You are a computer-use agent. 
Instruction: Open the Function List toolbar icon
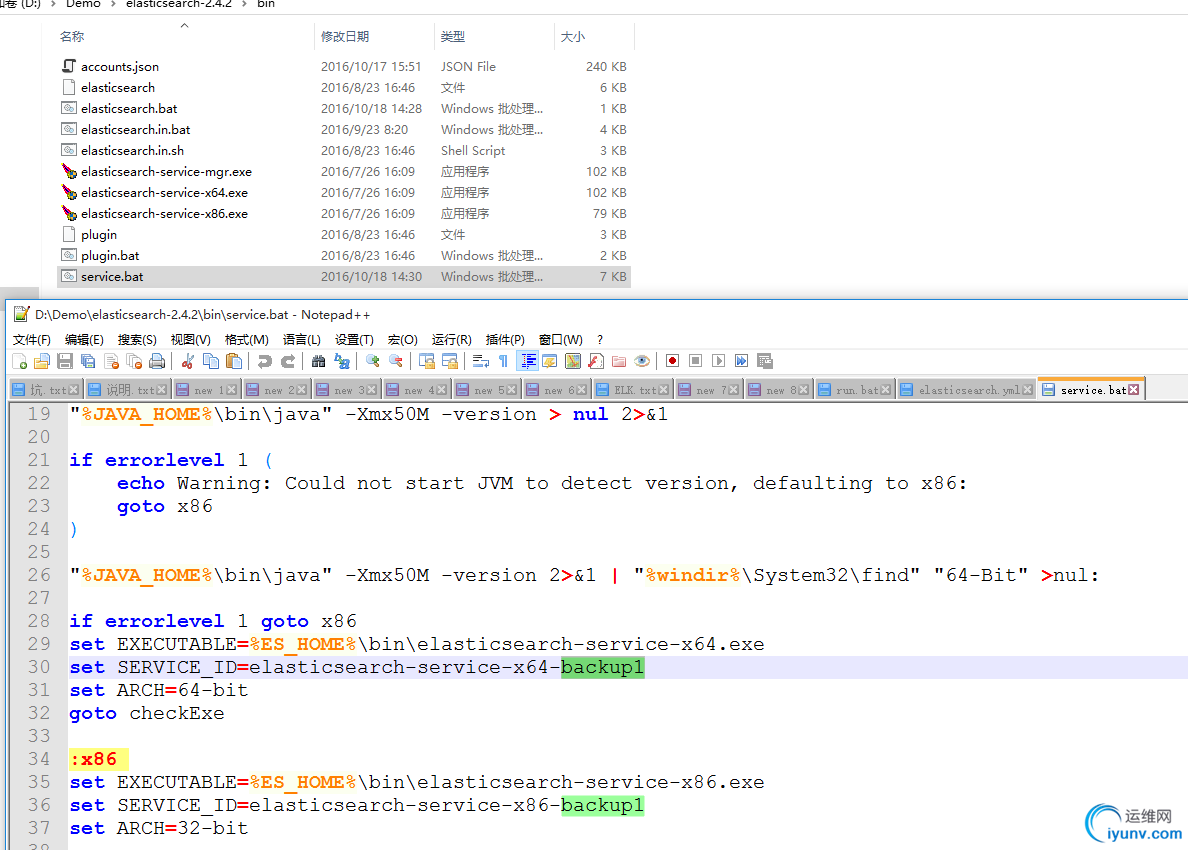tap(596, 361)
